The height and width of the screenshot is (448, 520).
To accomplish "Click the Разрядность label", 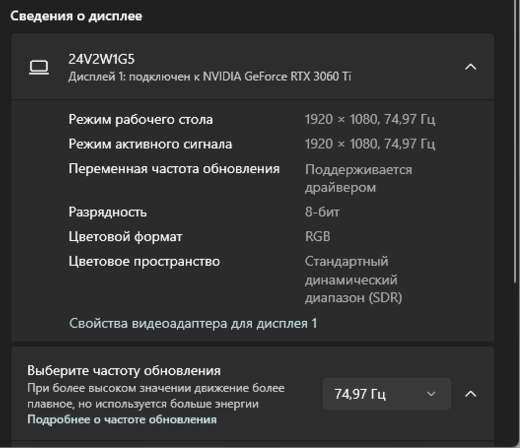I will pyautogui.click(x=108, y=212).
